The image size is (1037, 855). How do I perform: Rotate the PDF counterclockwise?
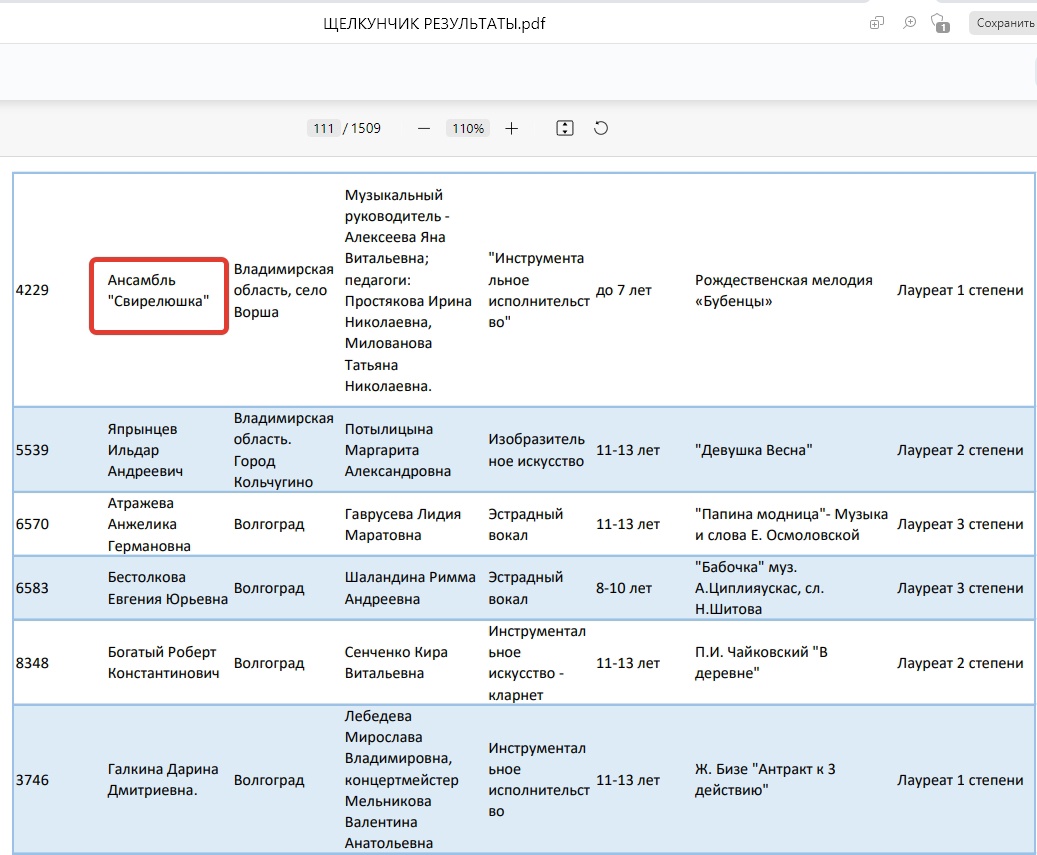coord(601,128)
